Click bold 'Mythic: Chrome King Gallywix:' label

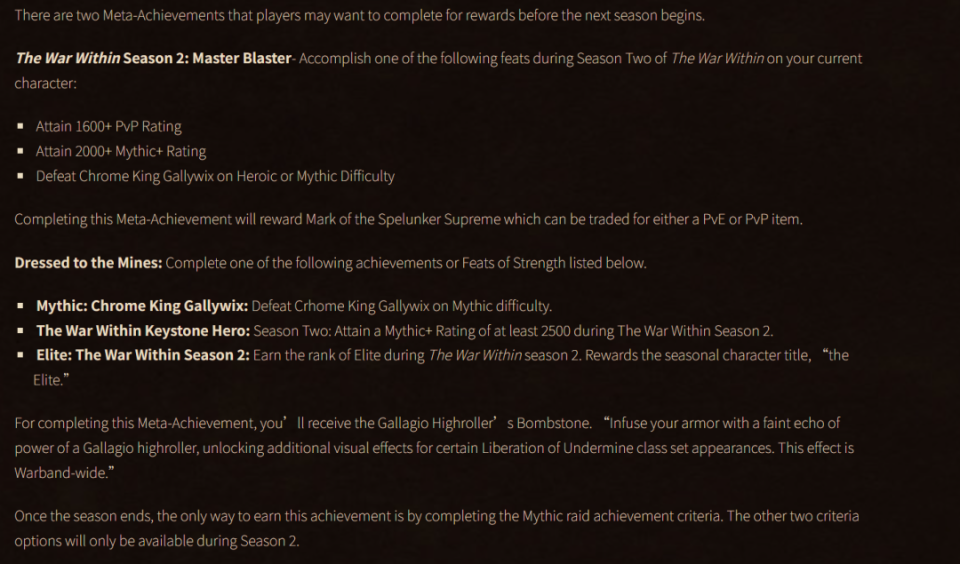(x=142, y=306)
